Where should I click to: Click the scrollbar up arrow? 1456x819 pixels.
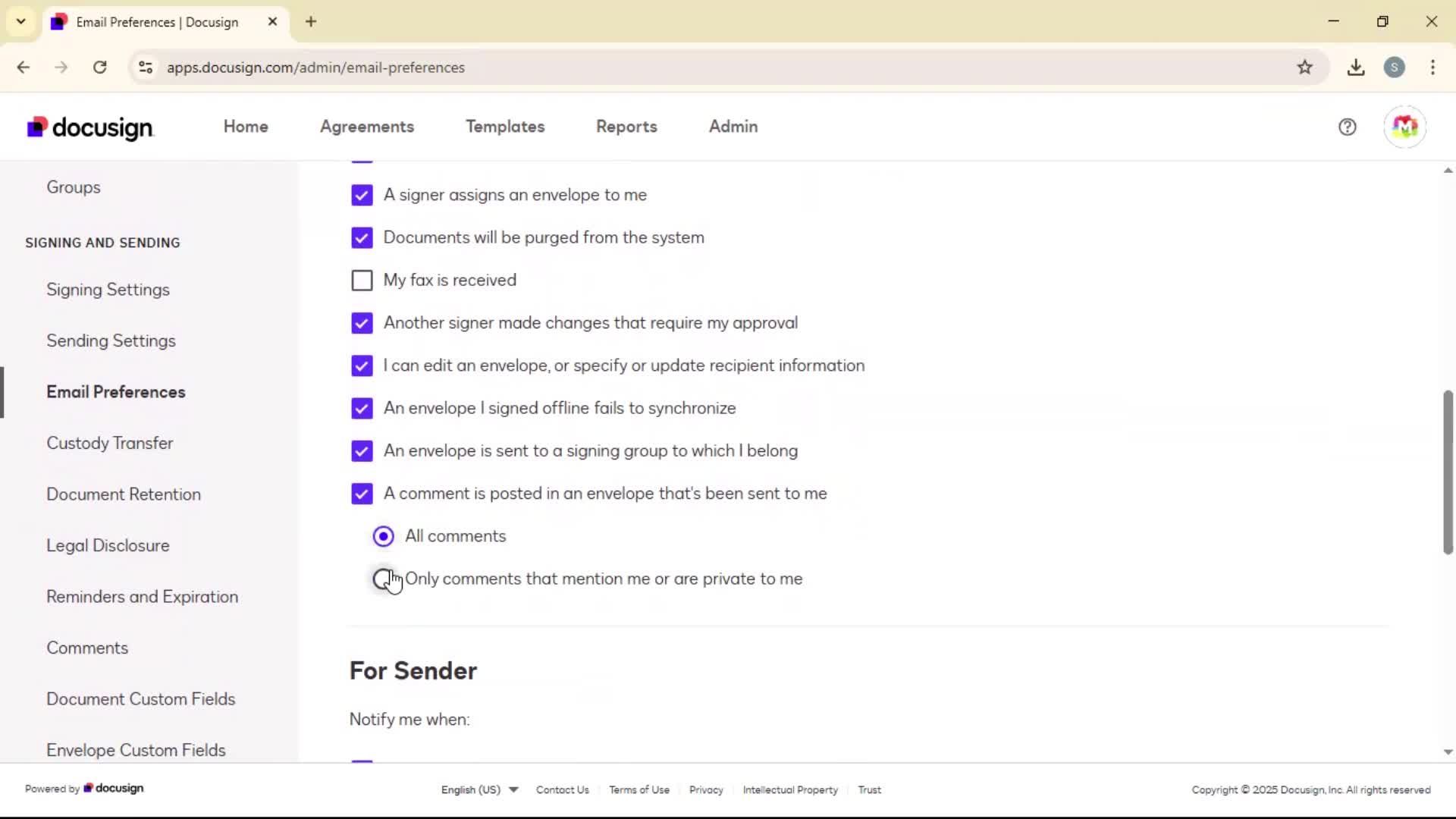tap(1448, 171)
